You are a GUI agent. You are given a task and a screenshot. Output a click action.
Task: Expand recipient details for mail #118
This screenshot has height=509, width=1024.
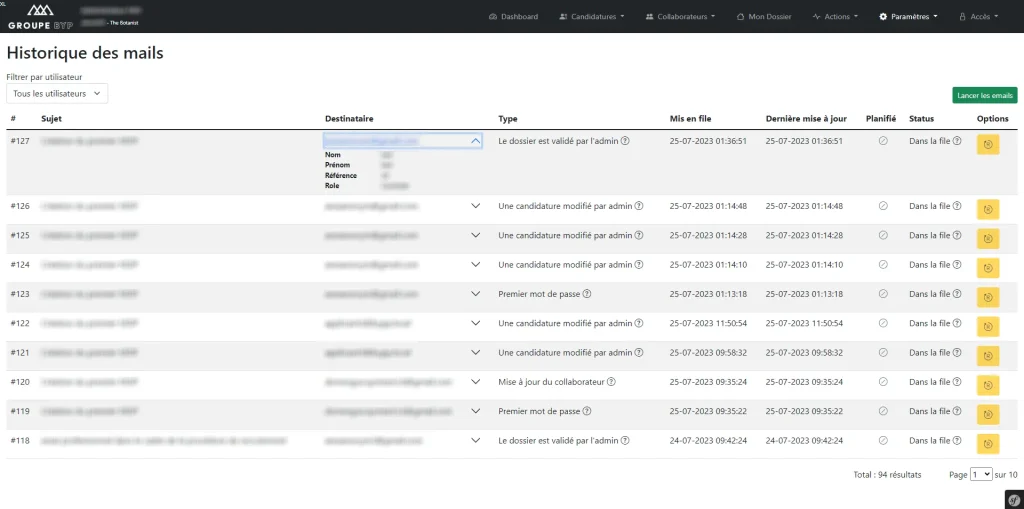tap(475, 440)
